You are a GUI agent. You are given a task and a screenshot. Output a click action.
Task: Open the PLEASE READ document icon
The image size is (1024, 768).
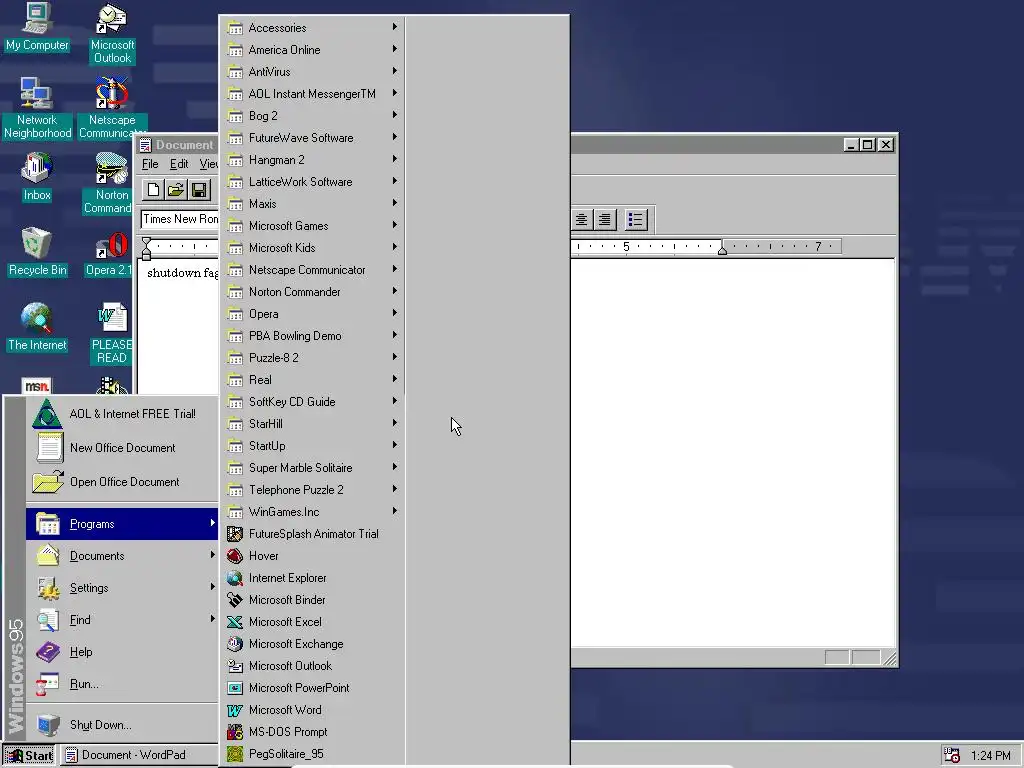coord(112,333)
